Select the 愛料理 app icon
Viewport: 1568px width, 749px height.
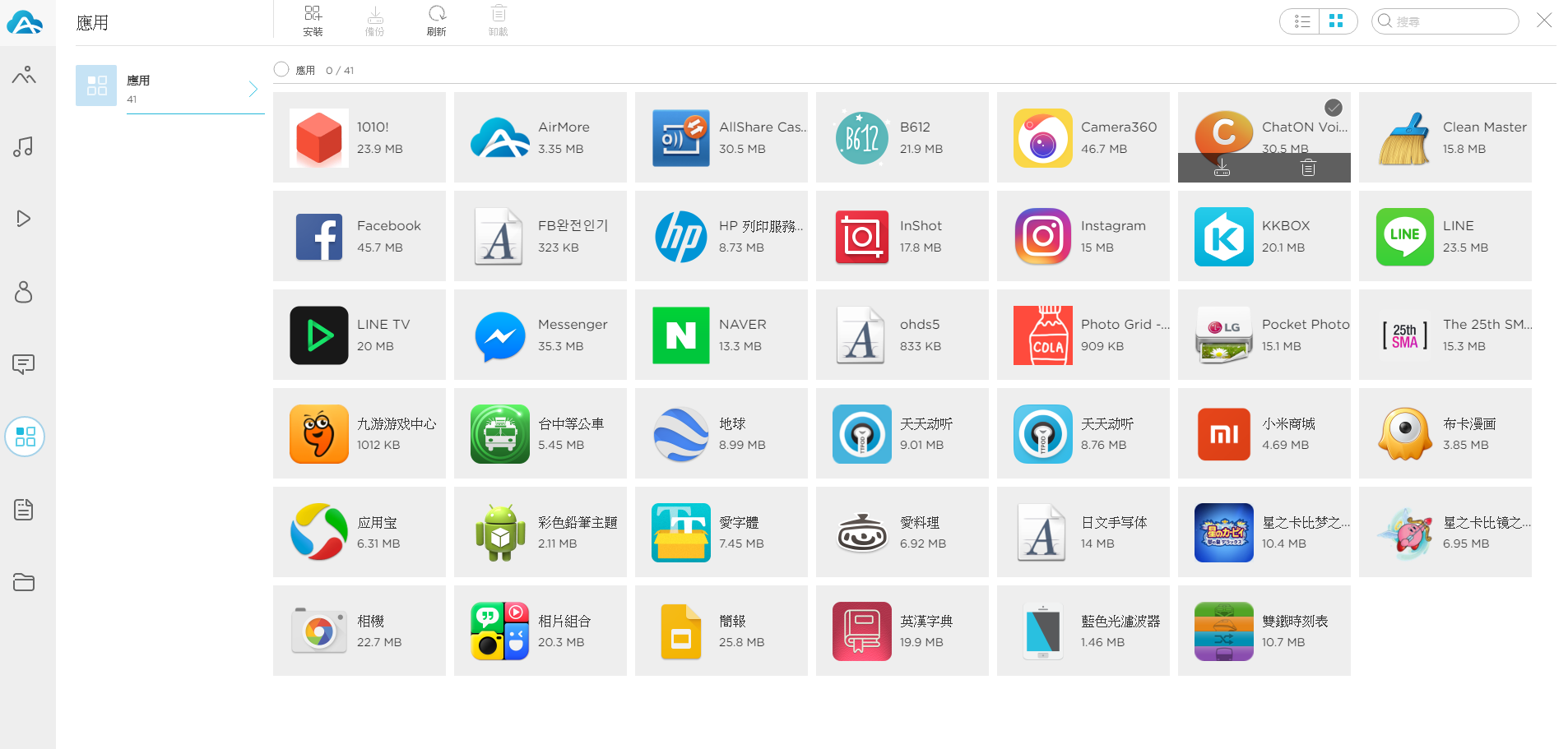pos(862,533)
